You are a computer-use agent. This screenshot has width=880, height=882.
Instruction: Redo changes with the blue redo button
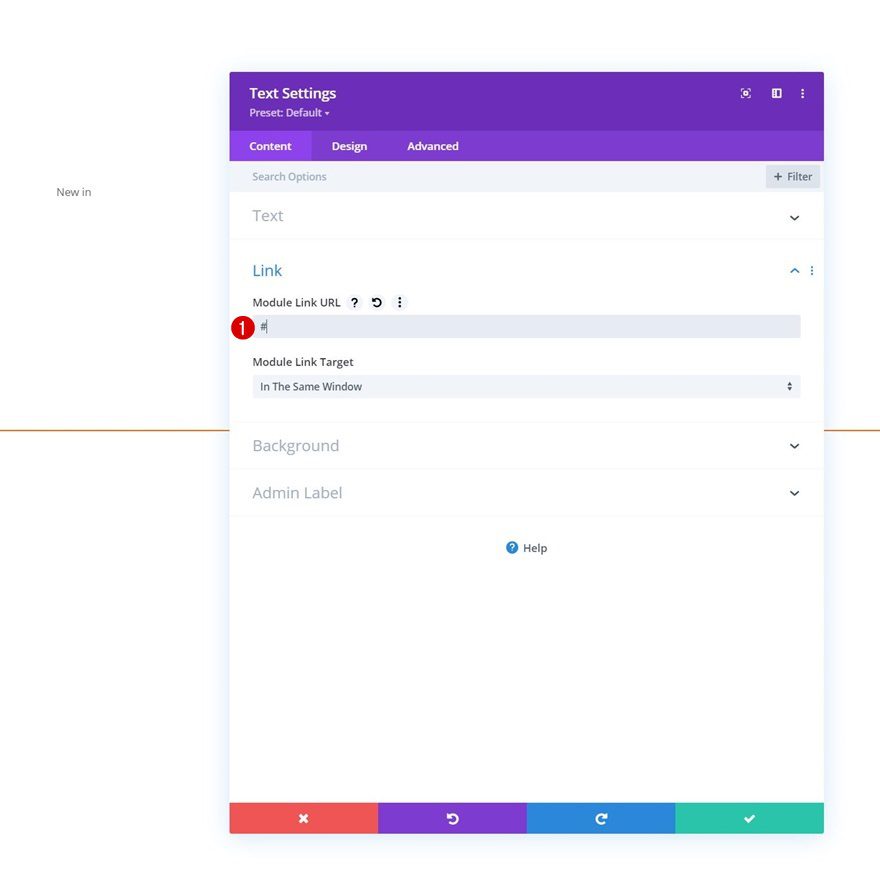click(x=600, y=817)
